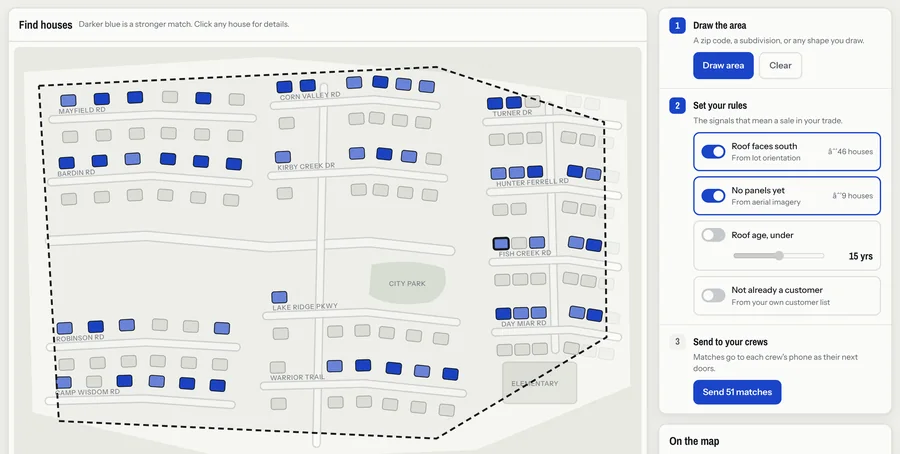Image resolution: width=900 pixels, height=454 pixels.
Task: Disable the Roof faces south rule
Action: coord(713,152)
